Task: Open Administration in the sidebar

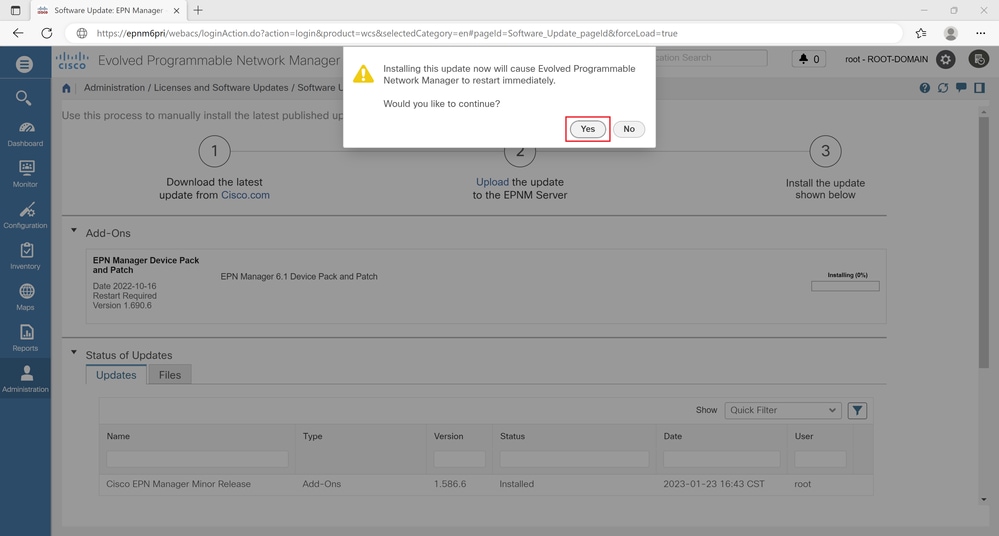Action: [x=25, y=379]
